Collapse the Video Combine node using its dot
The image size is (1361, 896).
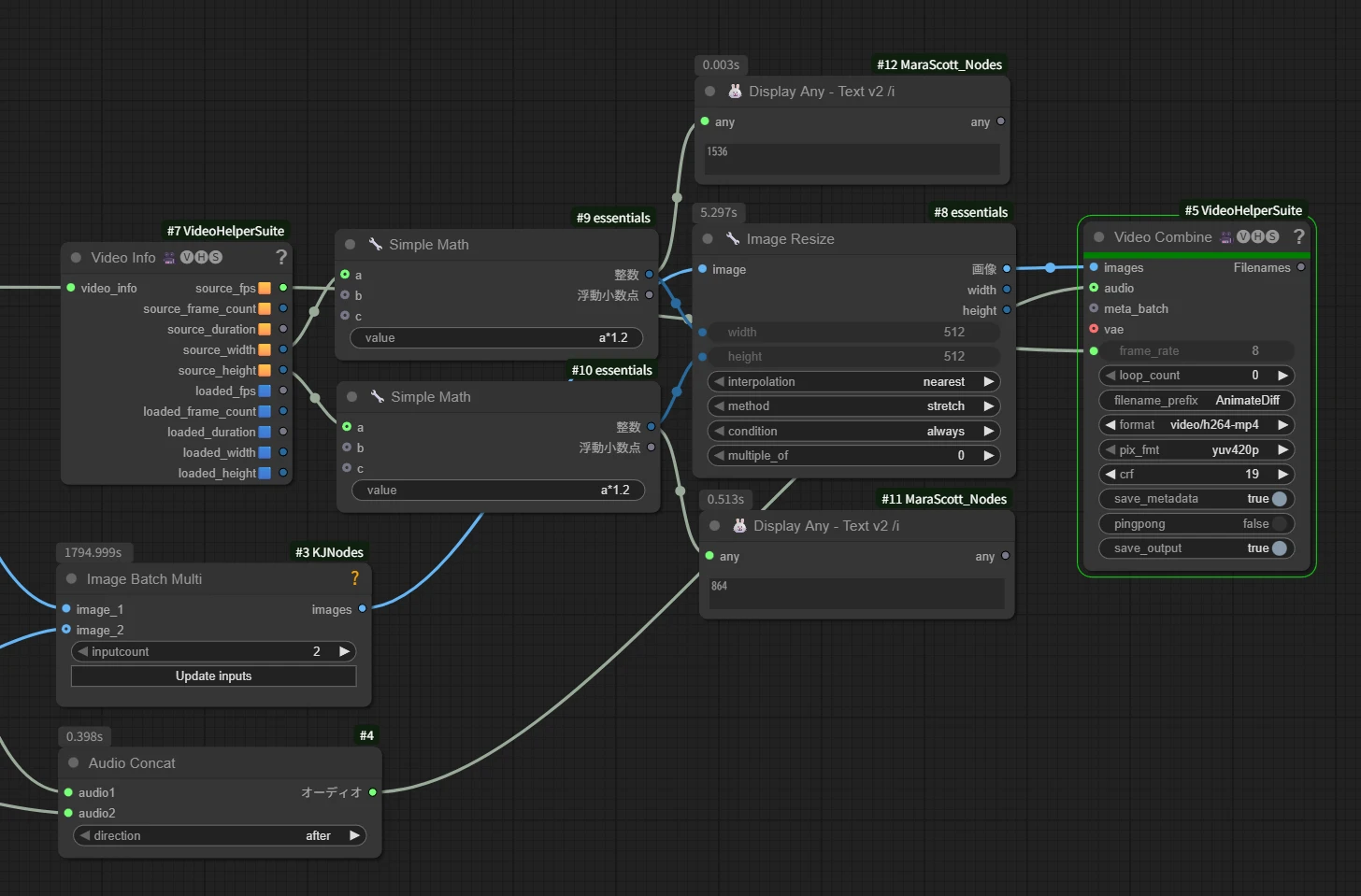(1099, 237)
